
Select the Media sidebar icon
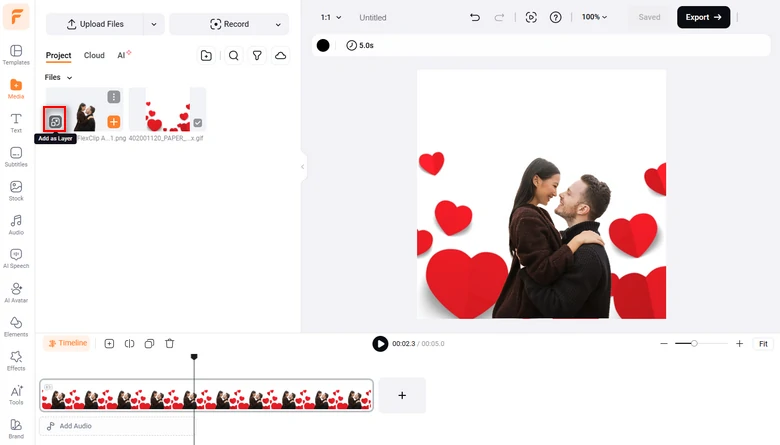[x=16, y=89]
